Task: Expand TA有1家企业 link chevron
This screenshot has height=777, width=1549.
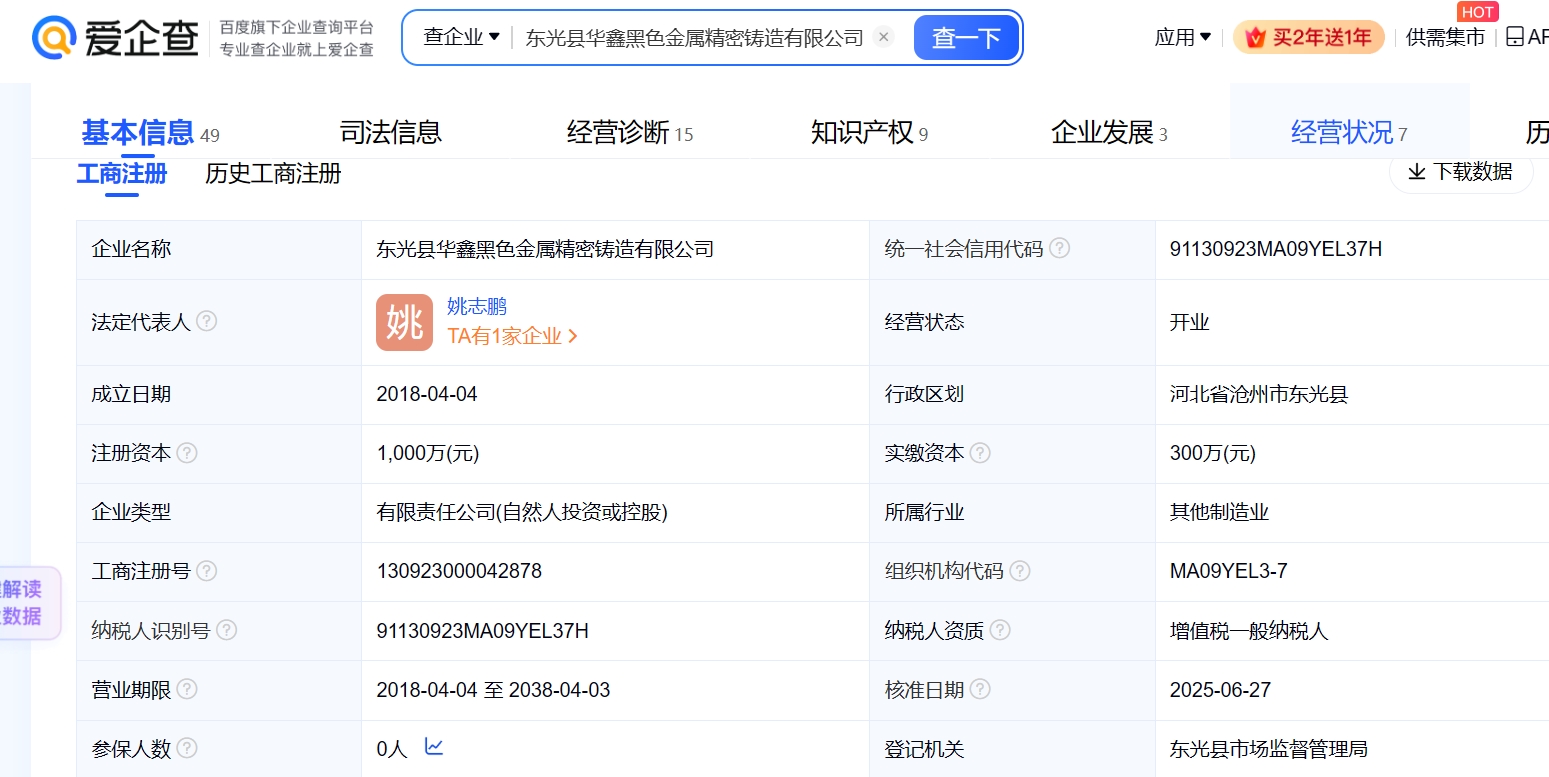Action: pos(573,337)
